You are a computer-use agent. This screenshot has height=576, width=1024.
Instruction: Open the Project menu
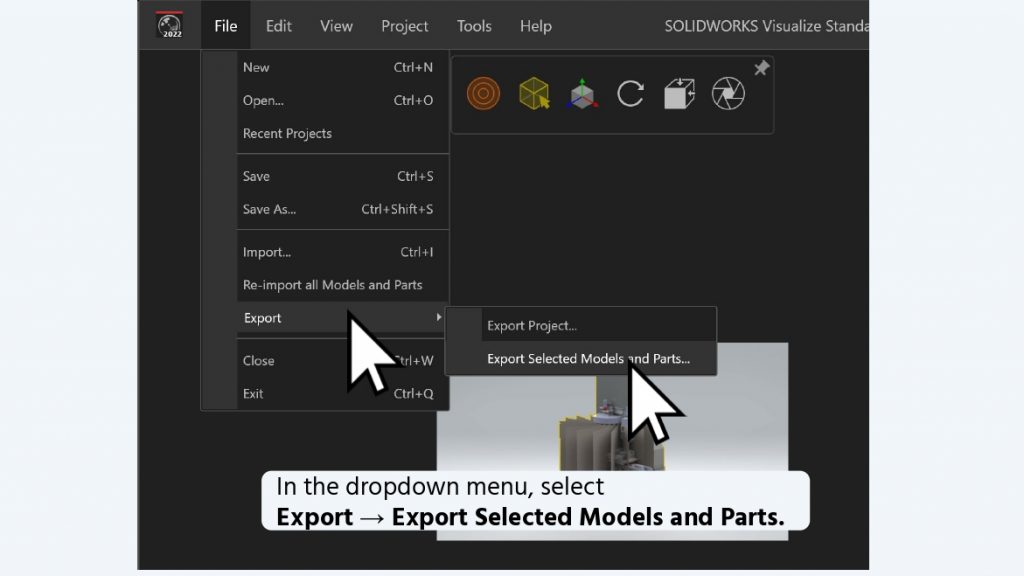tap(404, 26)
